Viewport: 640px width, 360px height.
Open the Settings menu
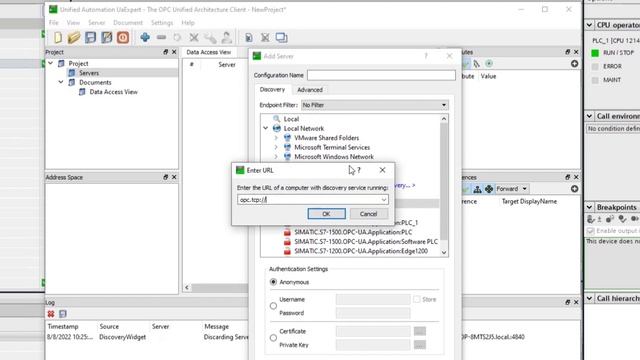point(162,23)
